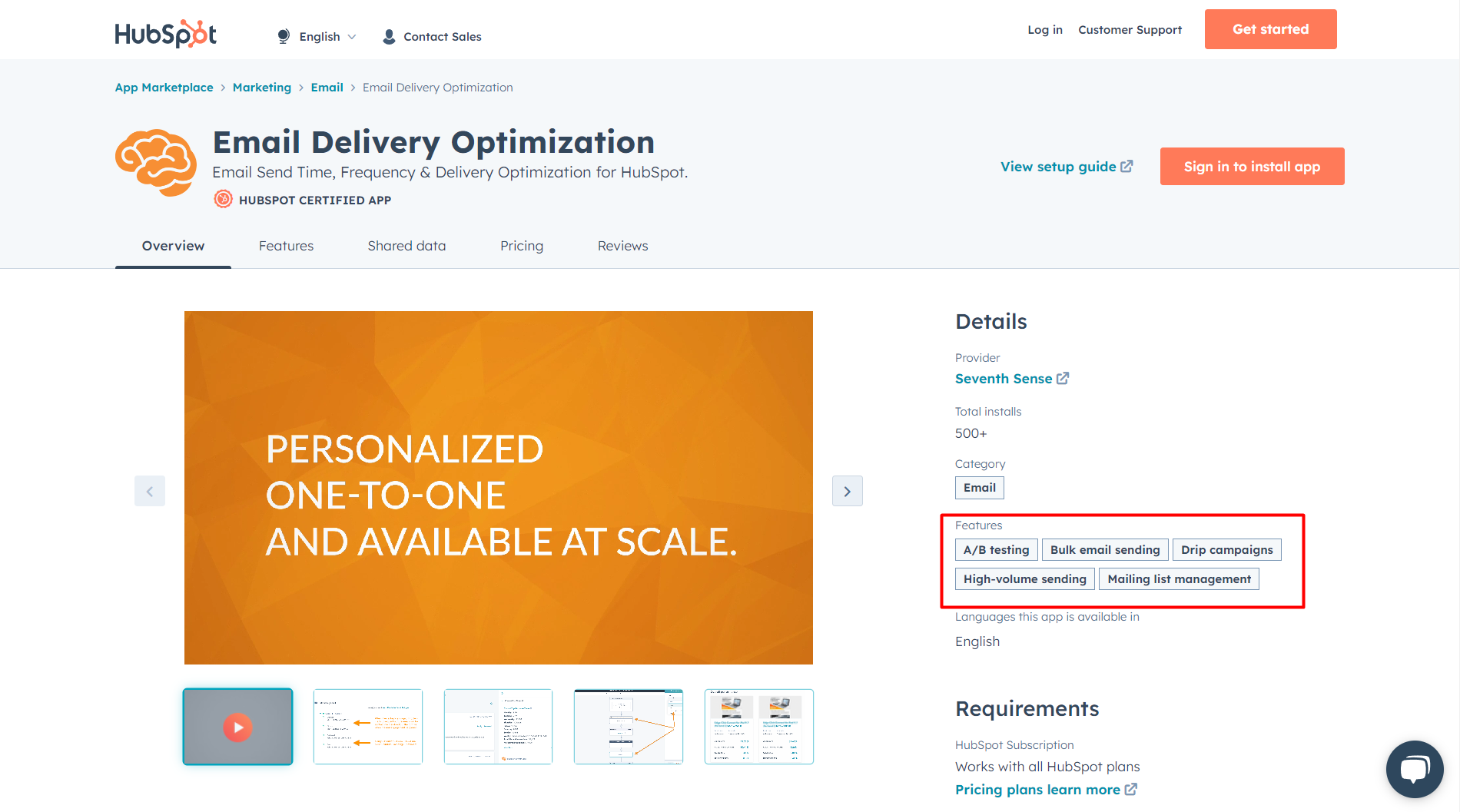Click 'Works with all HubSpot plans' text

1047,767
